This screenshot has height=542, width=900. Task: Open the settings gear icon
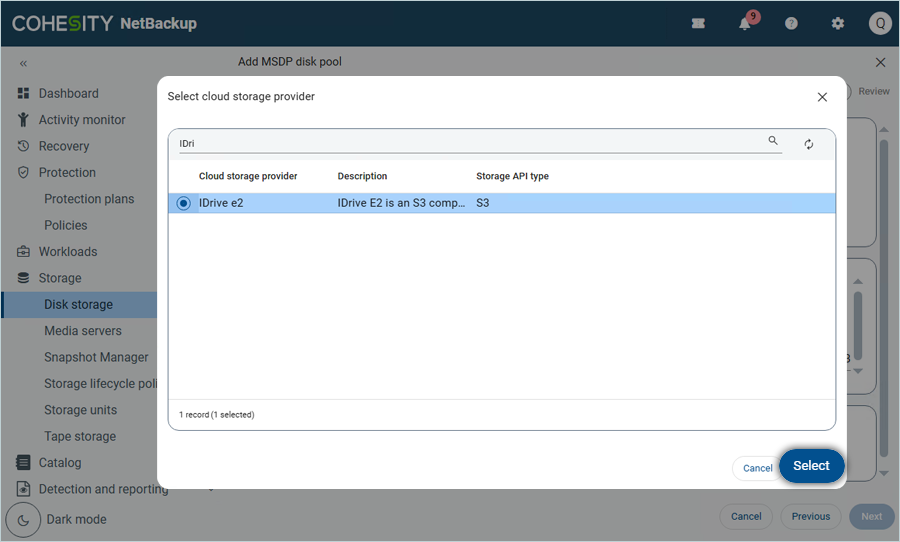(838, 23)
